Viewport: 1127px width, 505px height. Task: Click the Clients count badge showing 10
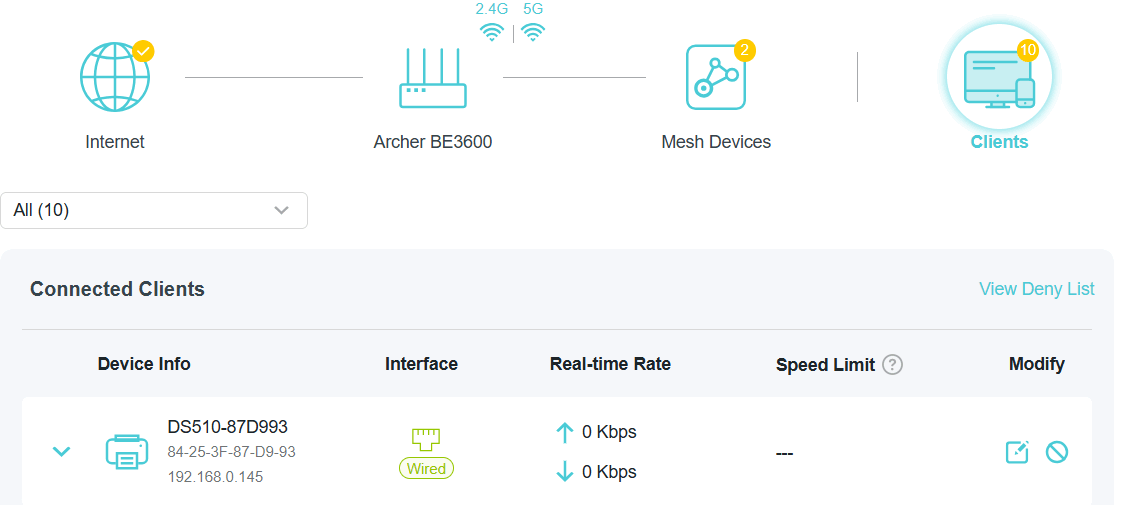coord(1027,50)
